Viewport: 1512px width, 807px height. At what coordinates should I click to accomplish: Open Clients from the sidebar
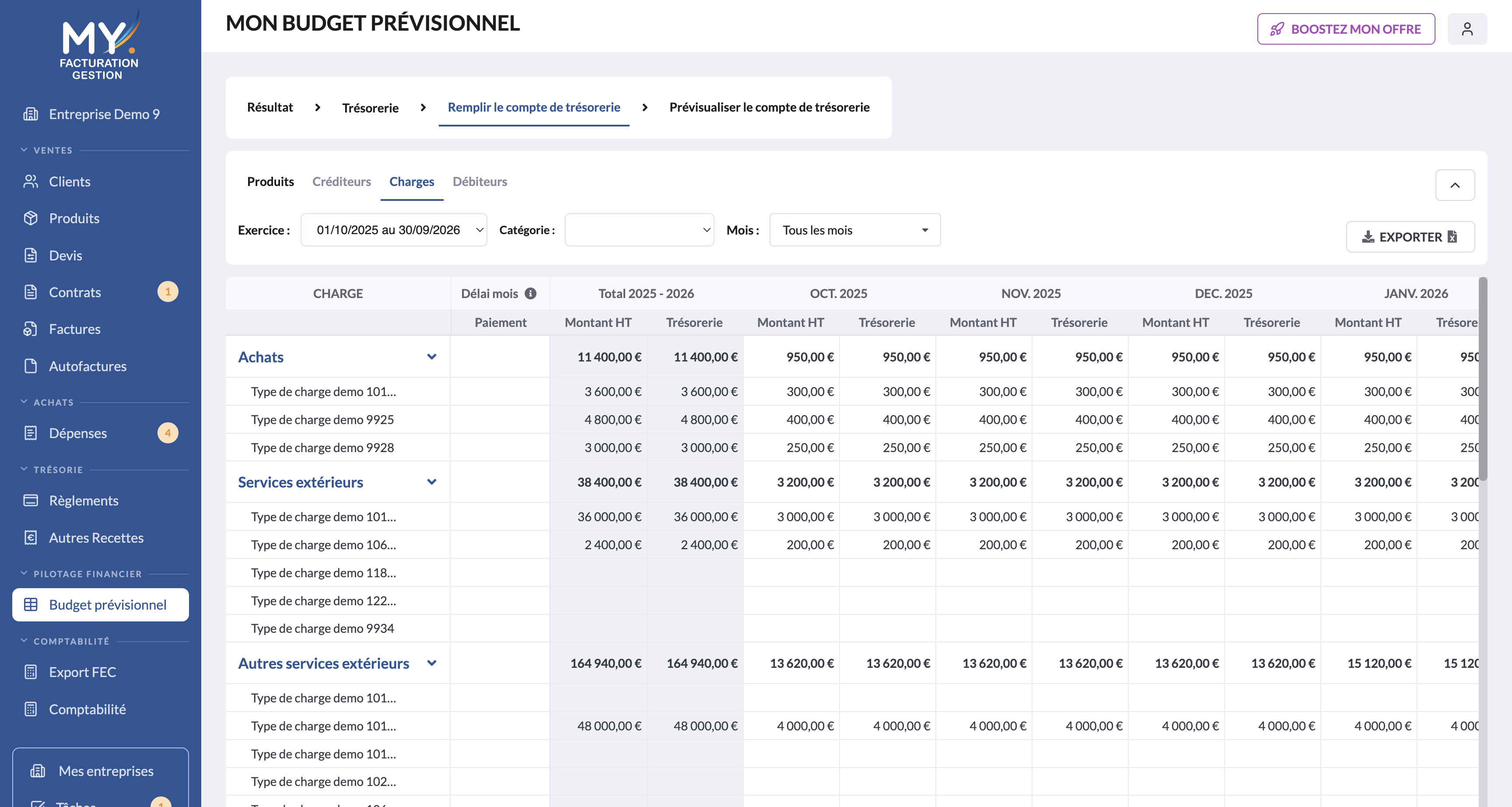click(x=69, y=182)
